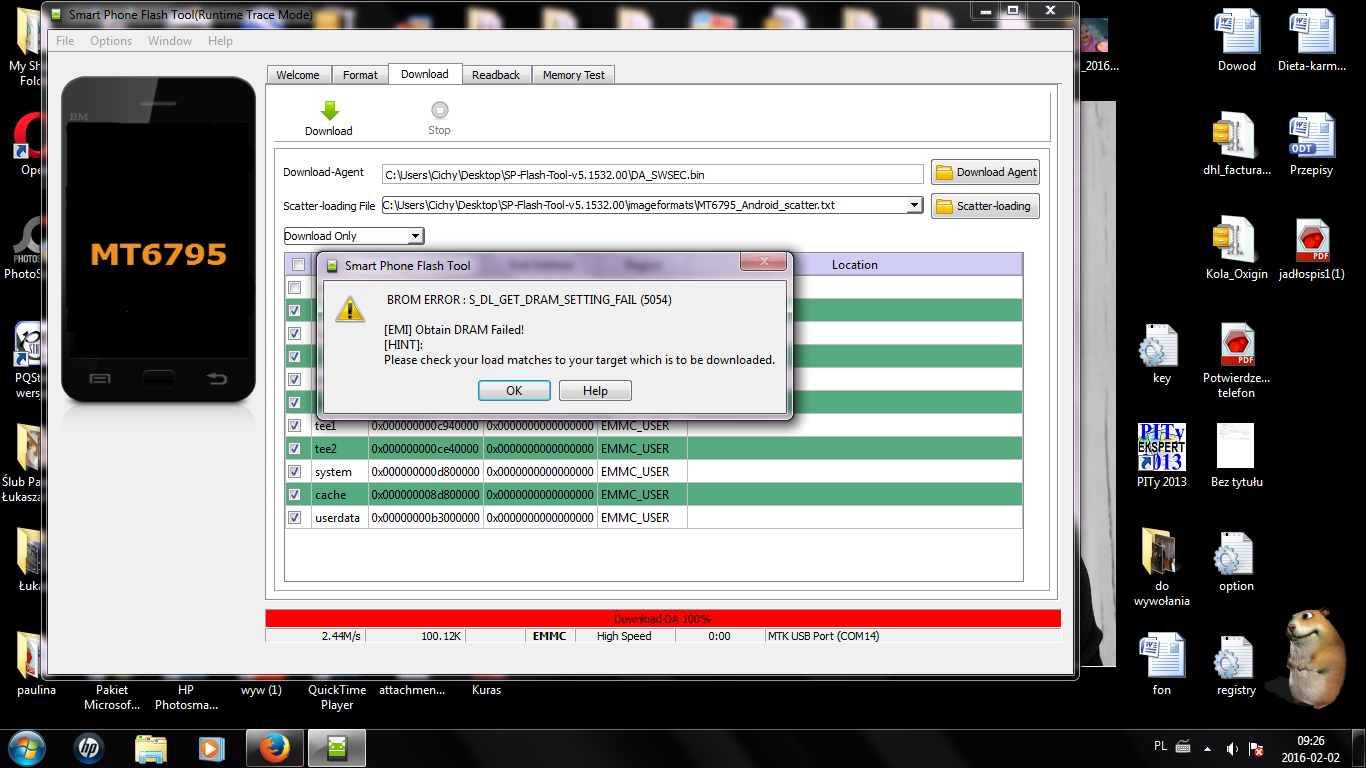Uncheck the system partition checkbox
The width and height of the screenshot is (1366, 768).
[x=295, y=472]
